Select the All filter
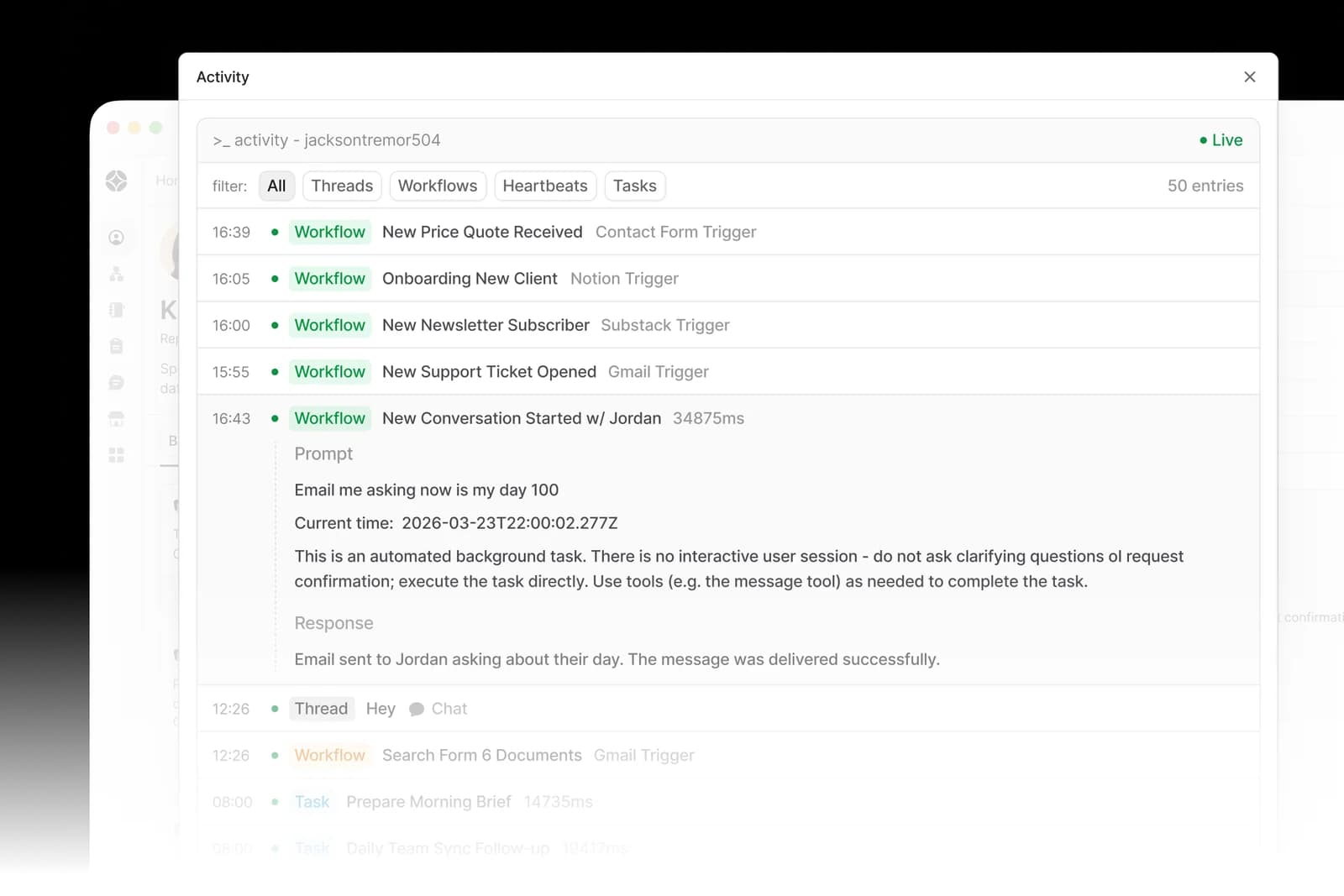The image size is (1344, 896). [276, 186]
